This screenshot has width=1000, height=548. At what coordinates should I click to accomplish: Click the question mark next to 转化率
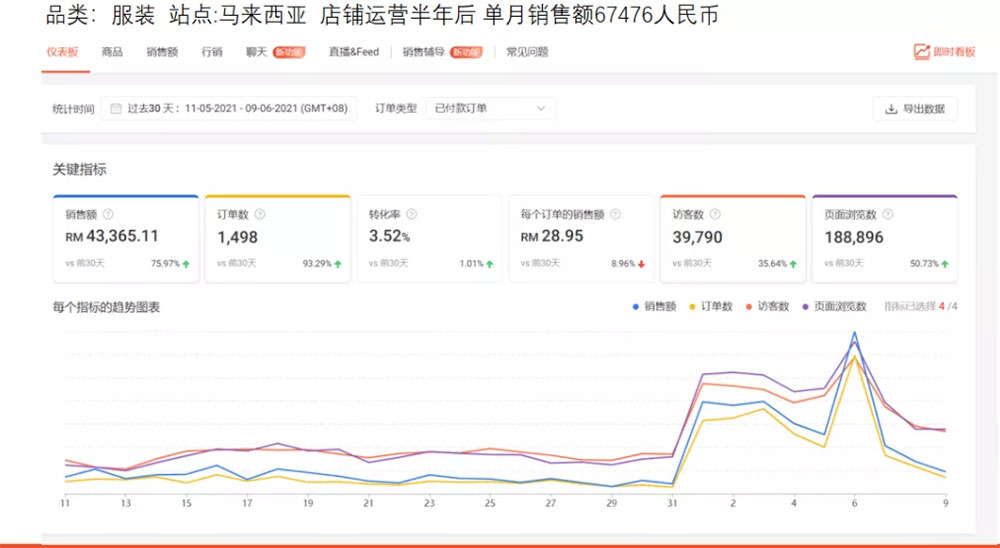coord(411,214)
